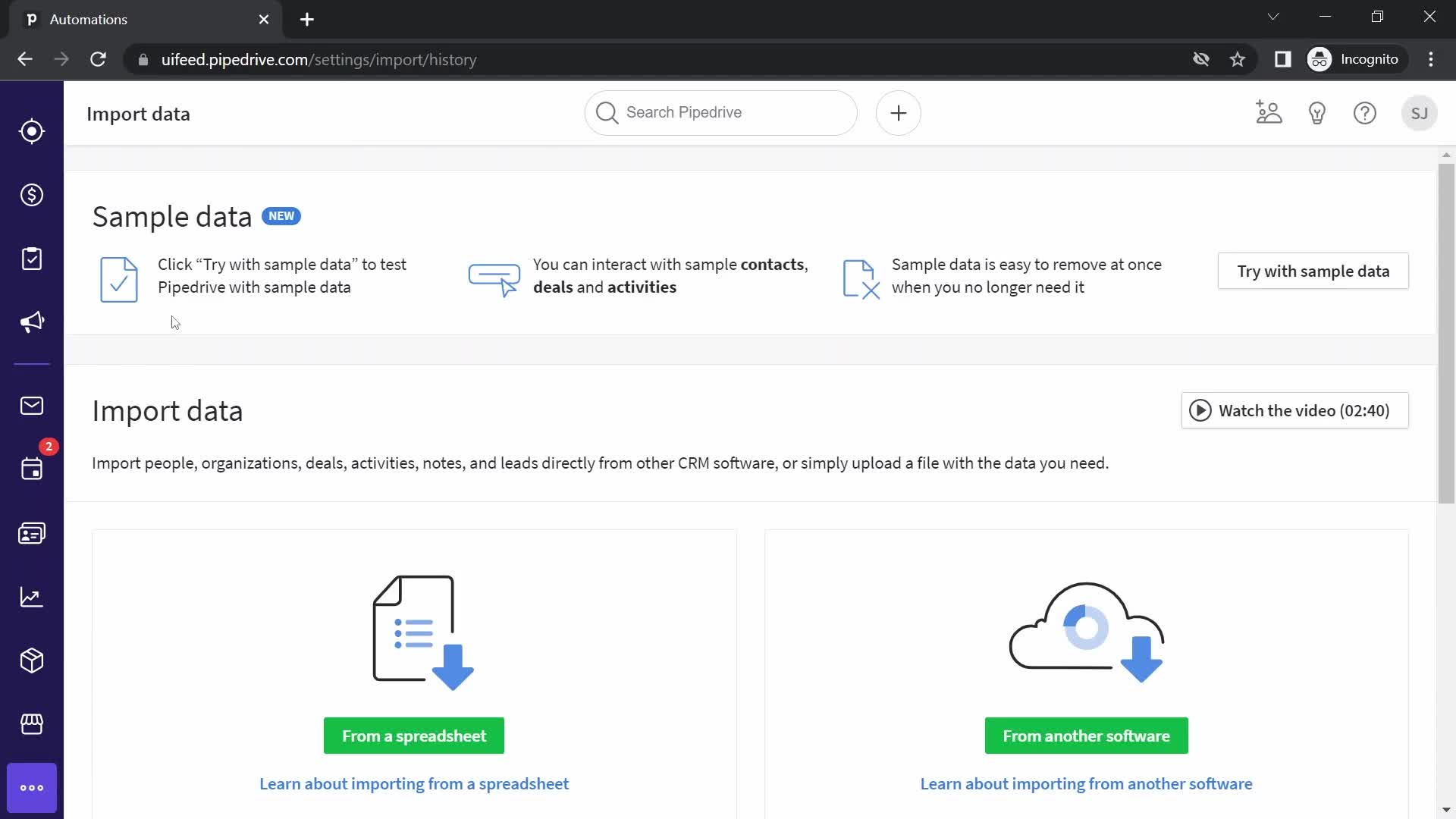Select the Products catalog icon
This screenshot has height=819, width=1456.
(32, 660)
